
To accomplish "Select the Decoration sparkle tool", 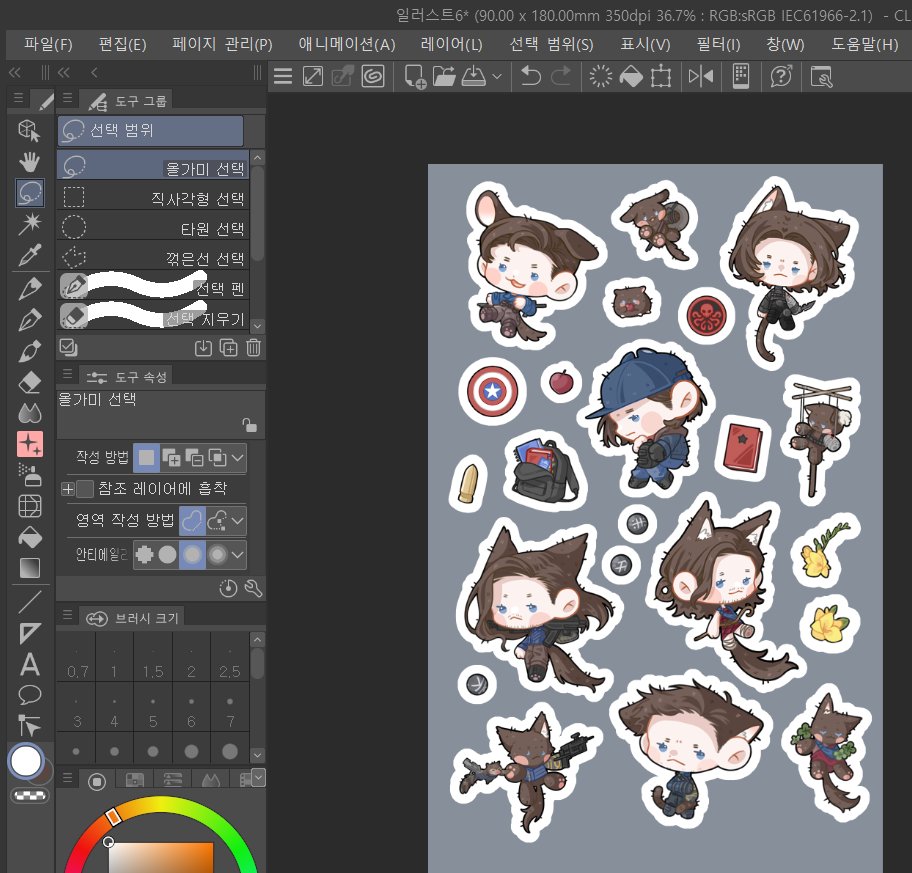I will (x=30, y=444).
